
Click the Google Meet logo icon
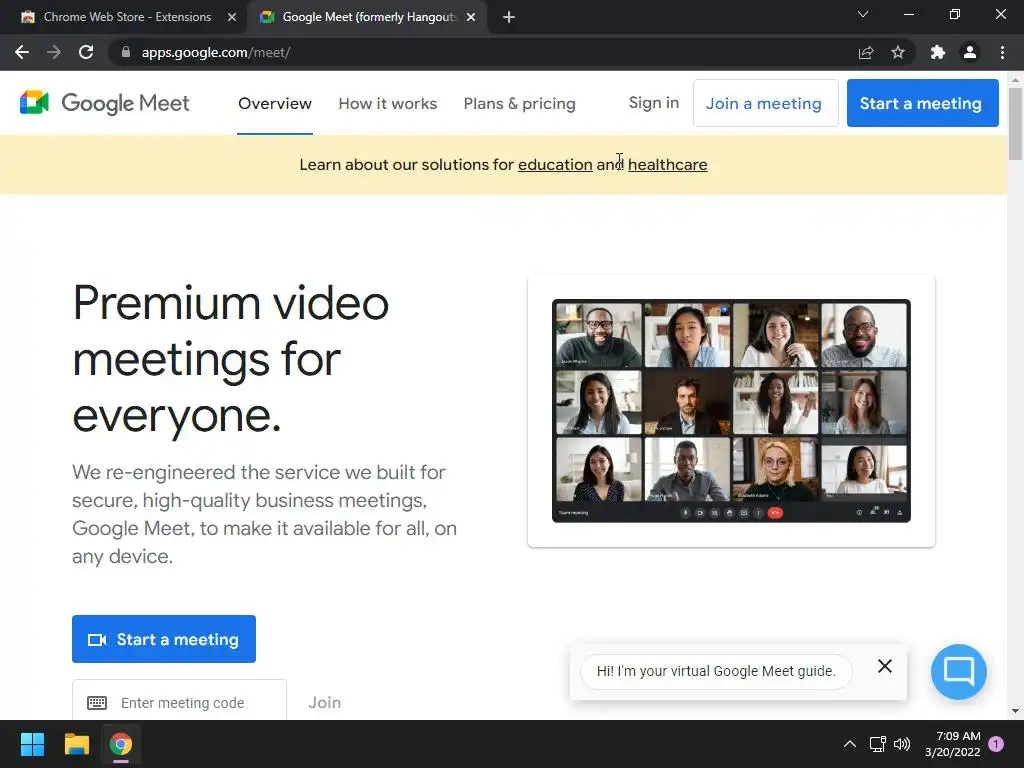click(35, 103)
